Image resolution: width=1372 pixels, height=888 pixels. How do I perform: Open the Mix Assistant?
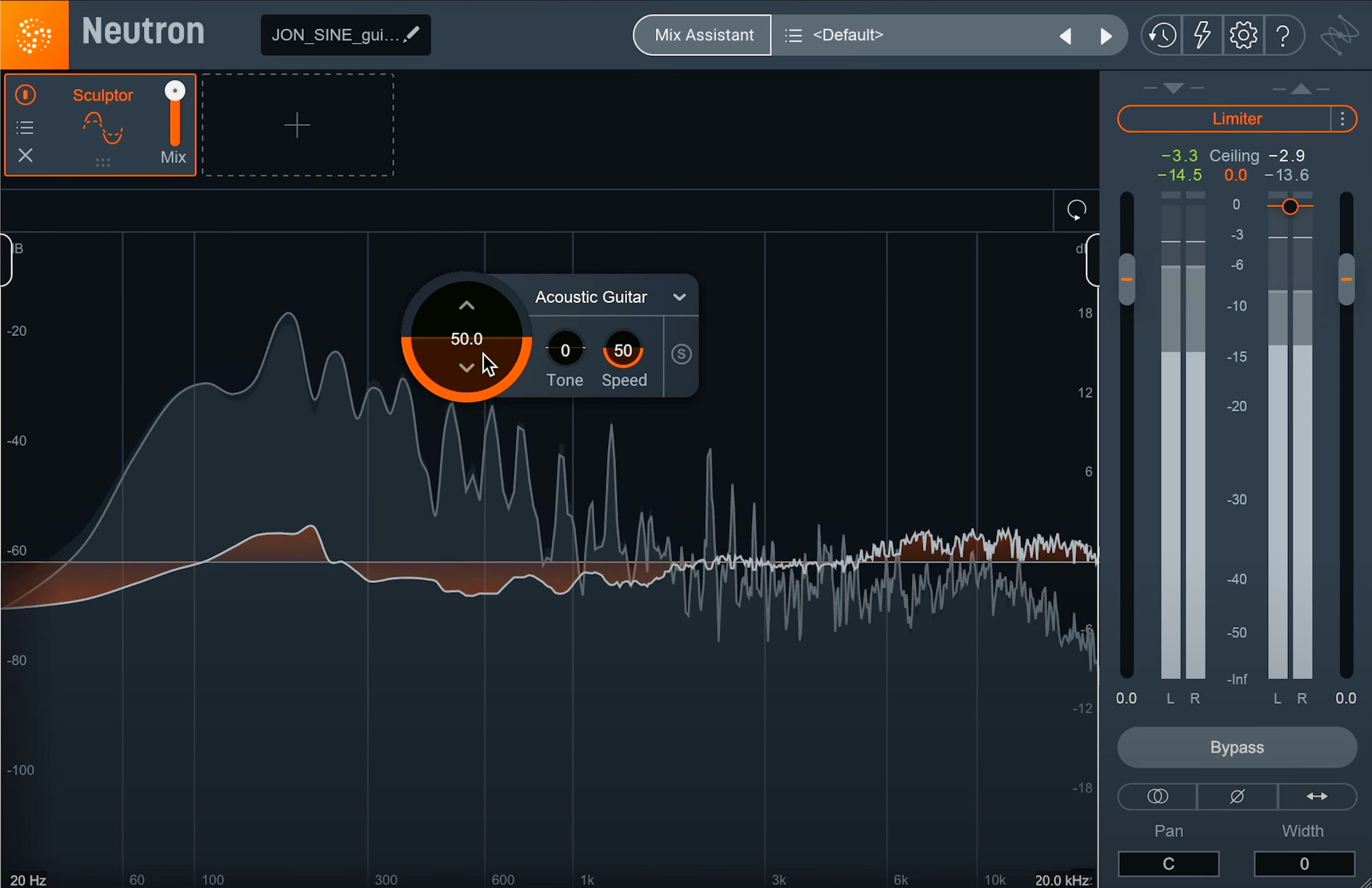(703, 35)
